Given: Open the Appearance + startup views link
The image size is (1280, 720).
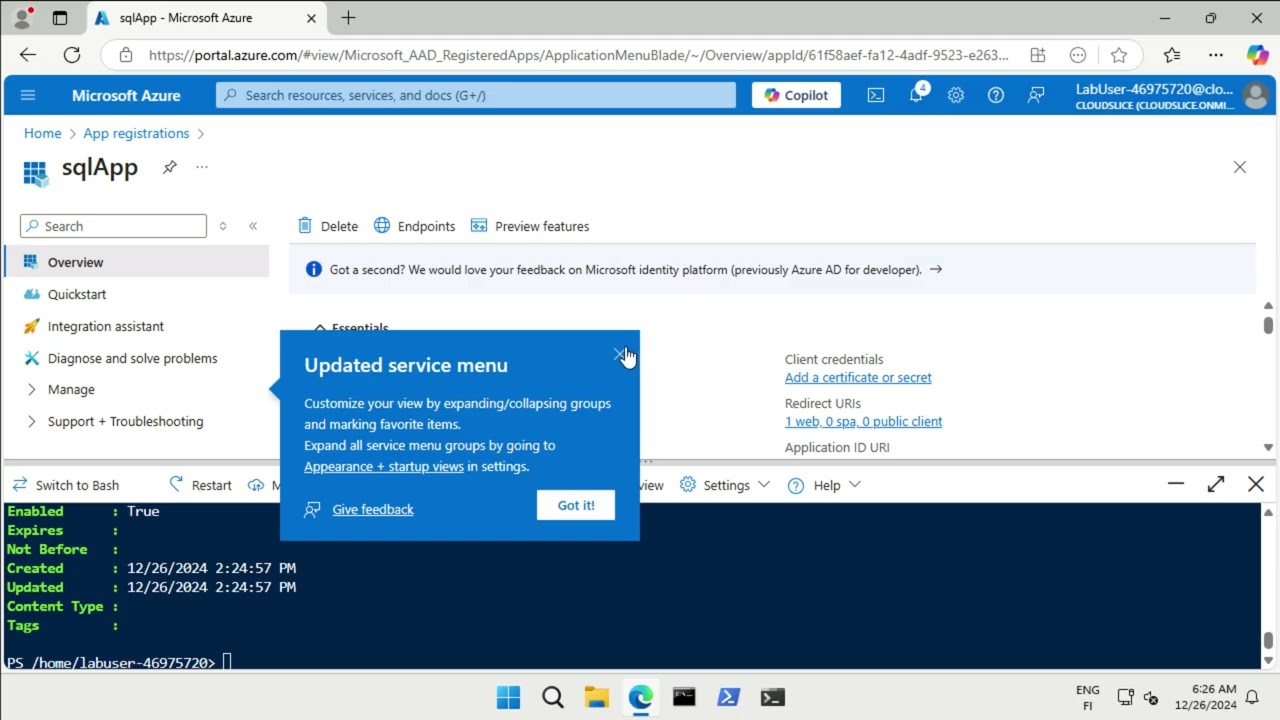Looking at the screenshot, I should pyautogui.click(x=384, y=466).
